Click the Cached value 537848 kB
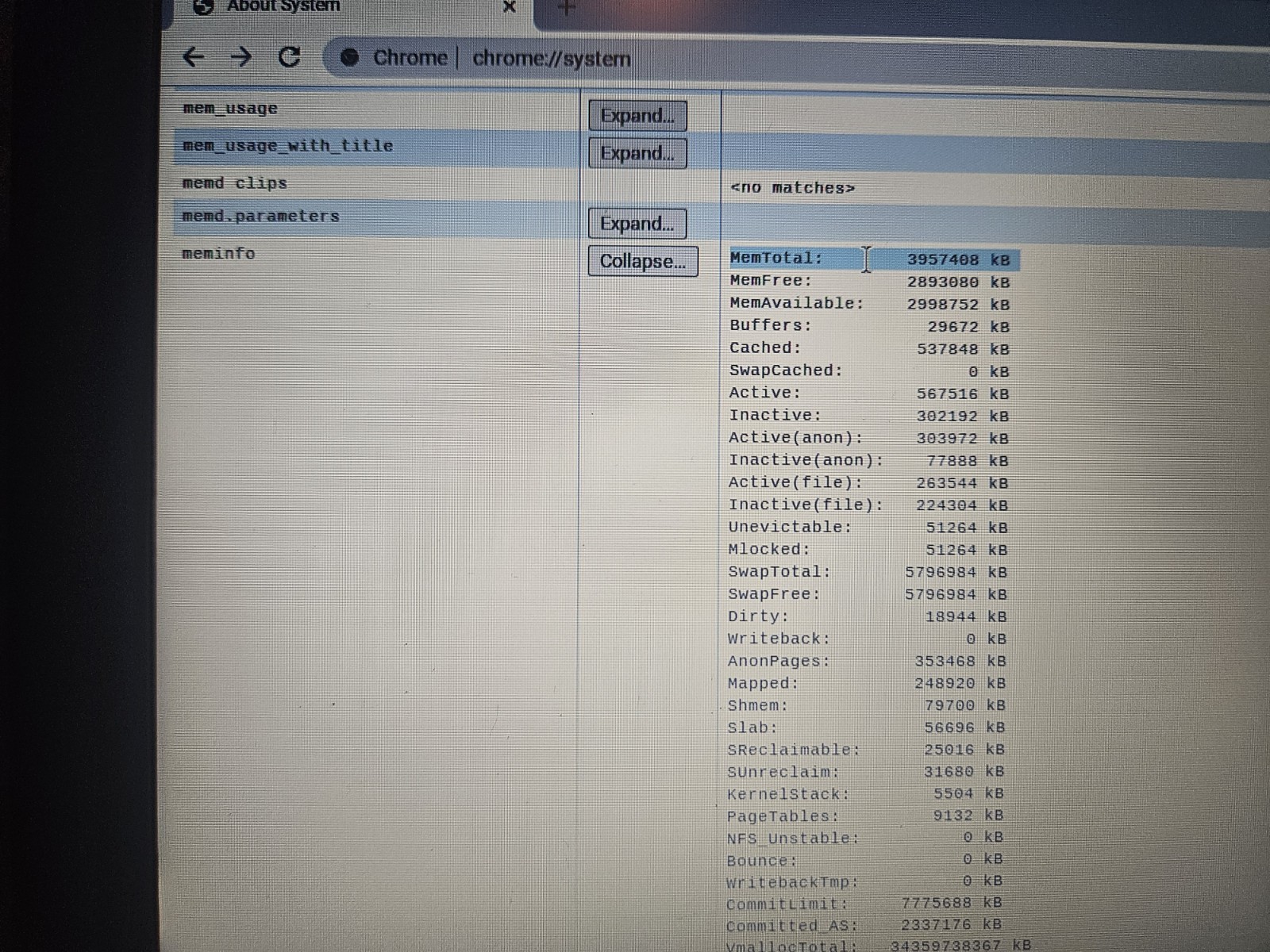Screen dimensions: 1270x952 tap(963, 349)
